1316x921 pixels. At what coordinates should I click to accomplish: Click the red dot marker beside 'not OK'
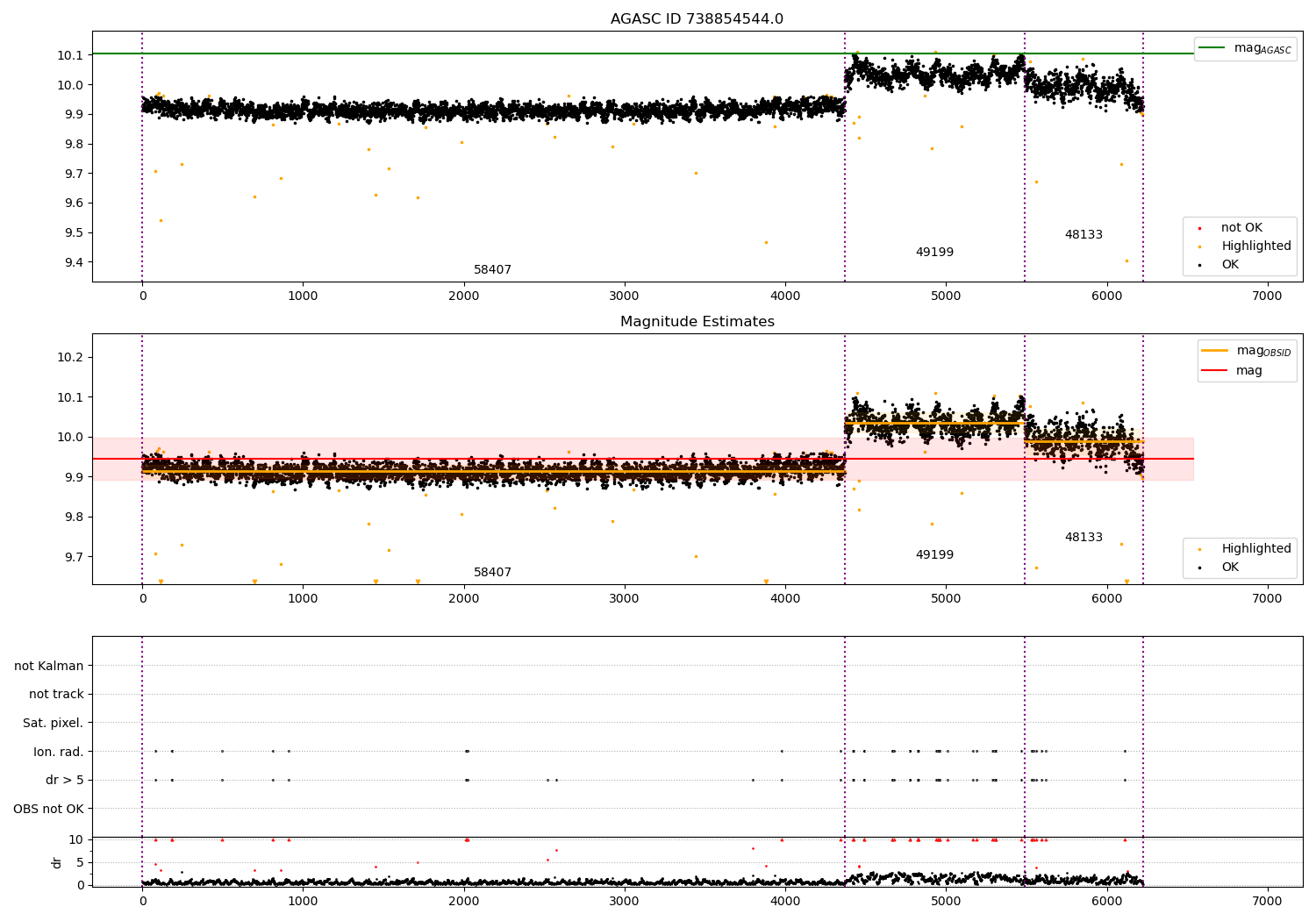coord(1199,229)
